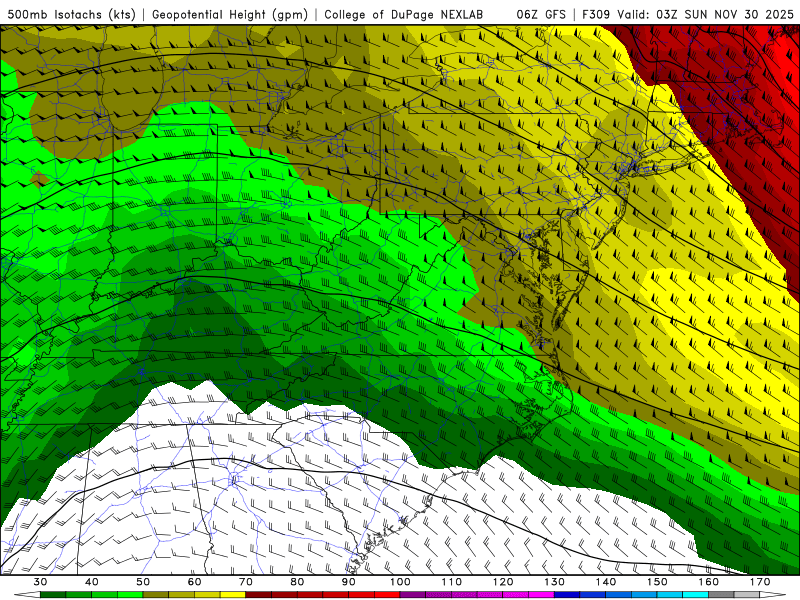
Task: Click the legend value '150'
Action: pyautogui.click(x=658, y=582)
